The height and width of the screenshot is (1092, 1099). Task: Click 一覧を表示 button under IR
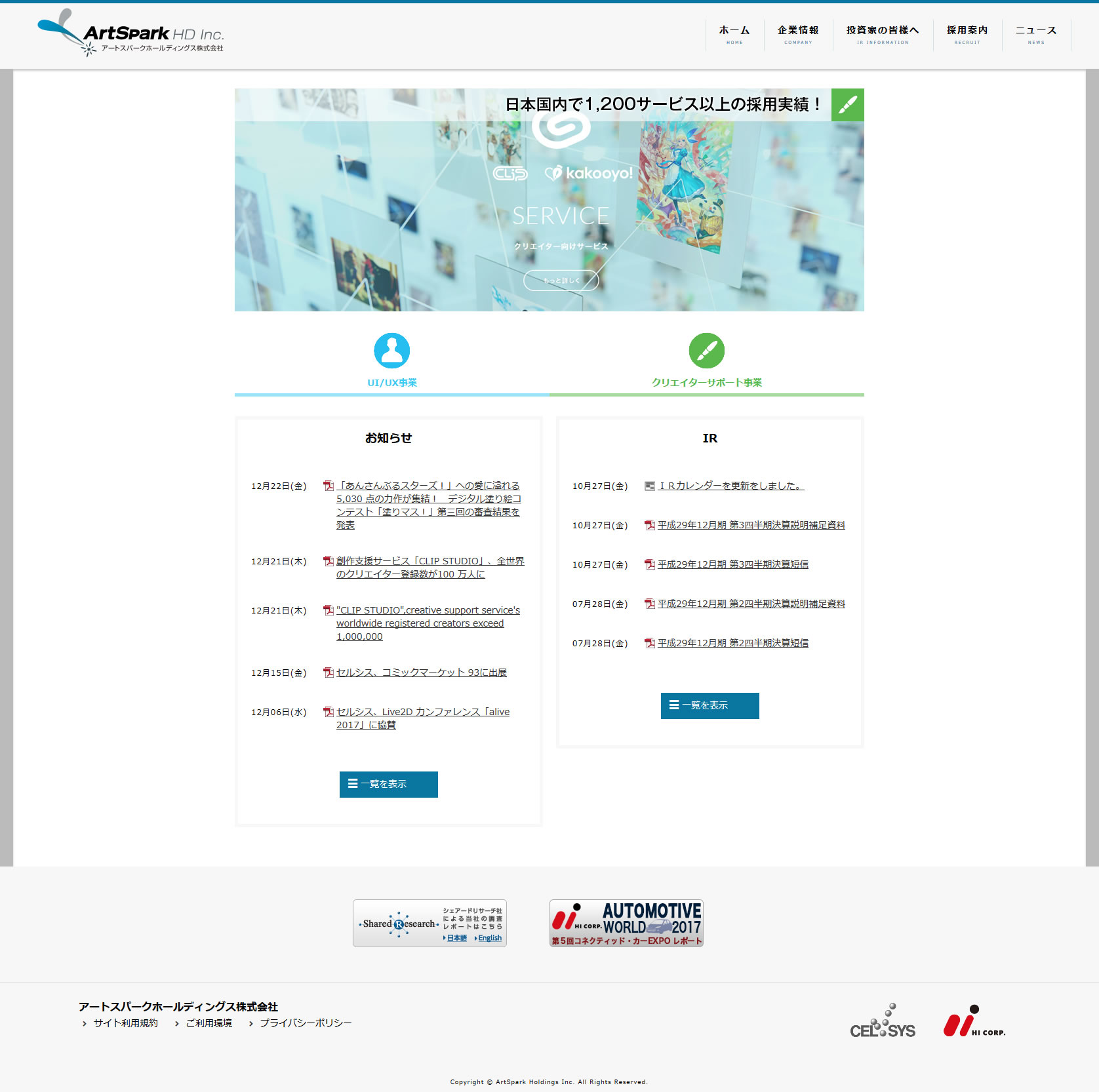(x=710, y=706)
